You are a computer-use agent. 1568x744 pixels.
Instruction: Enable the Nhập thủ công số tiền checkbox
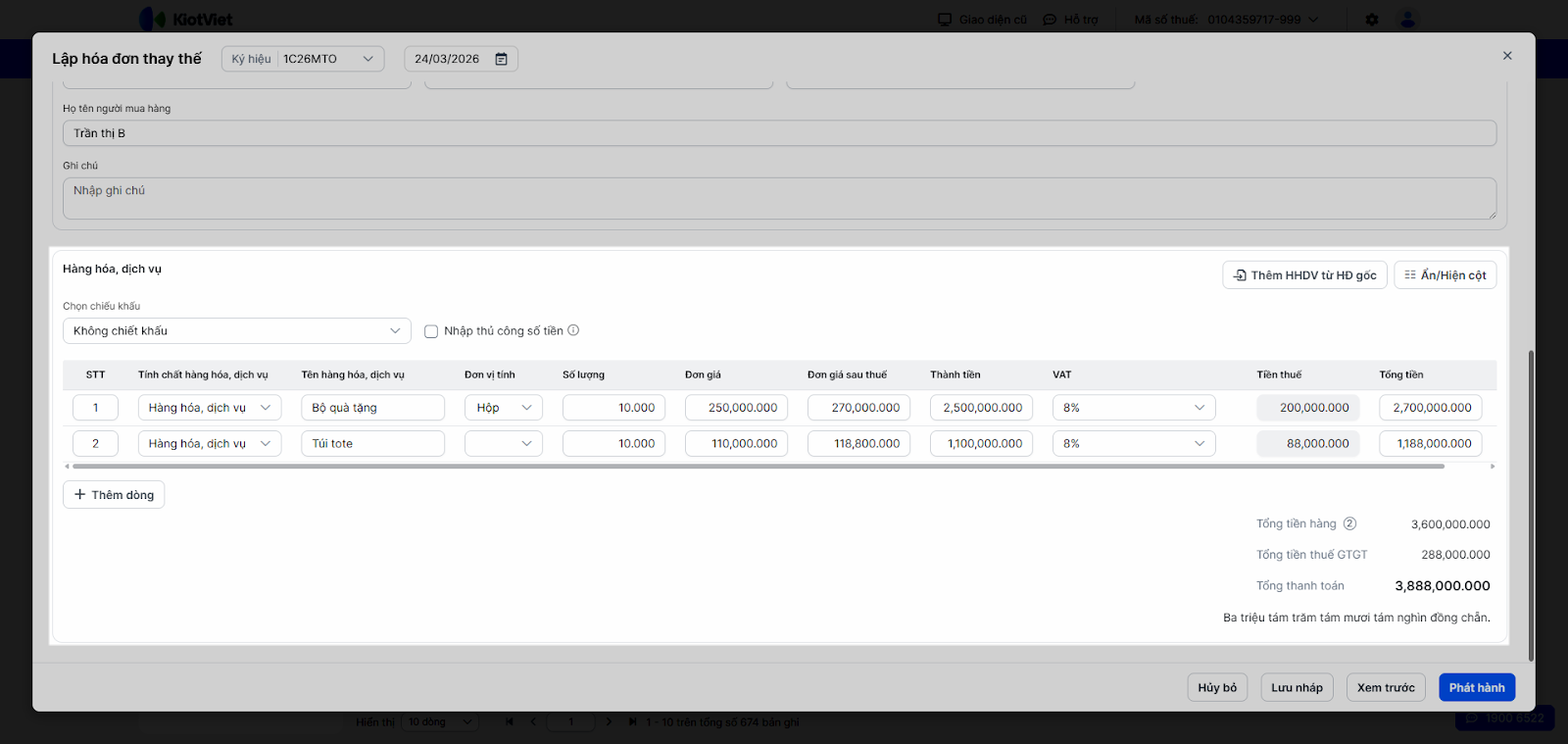pyautogui.click(x=431, y=331)
